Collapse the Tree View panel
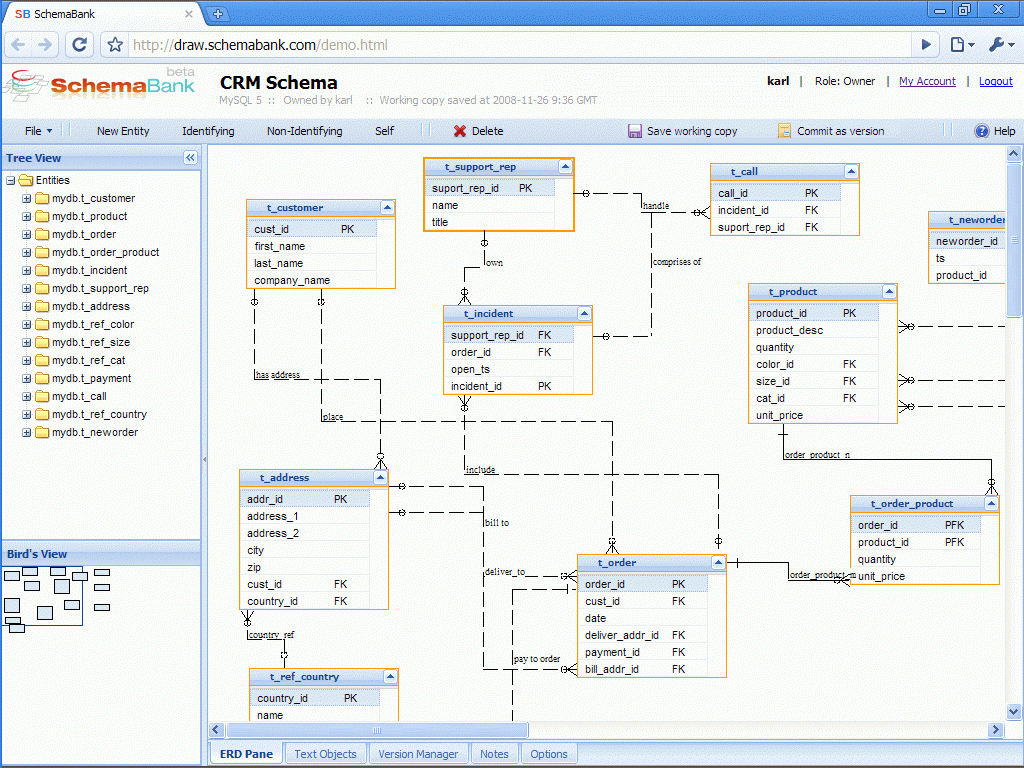The image size is (1024, 768). coord(189,158)
